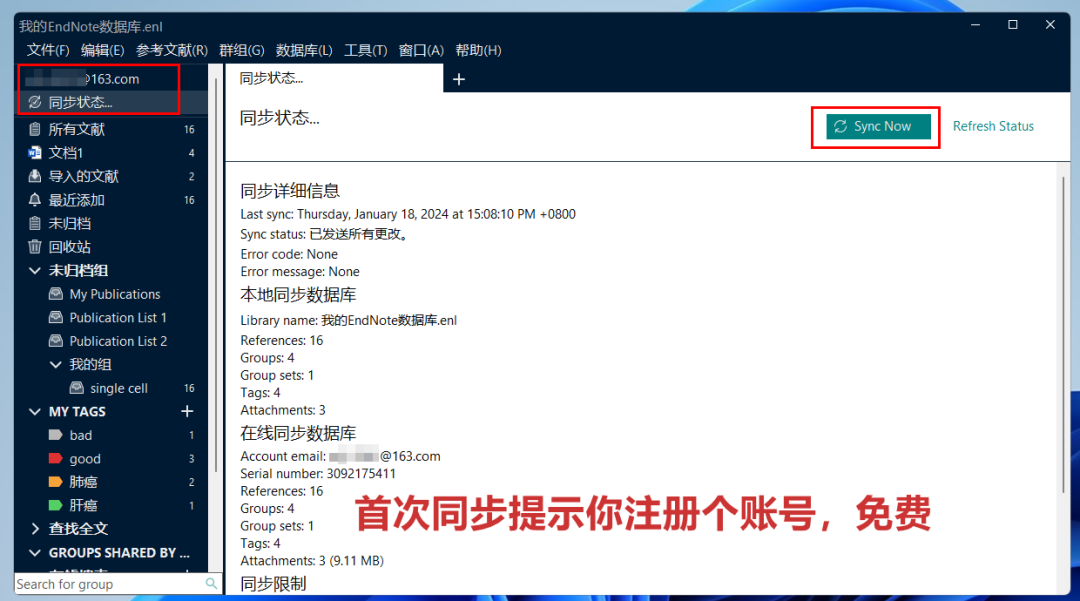Screen dimensions: 1080x601
Task: Click the Publication List 1 group icon
Action: click(56, 317)
